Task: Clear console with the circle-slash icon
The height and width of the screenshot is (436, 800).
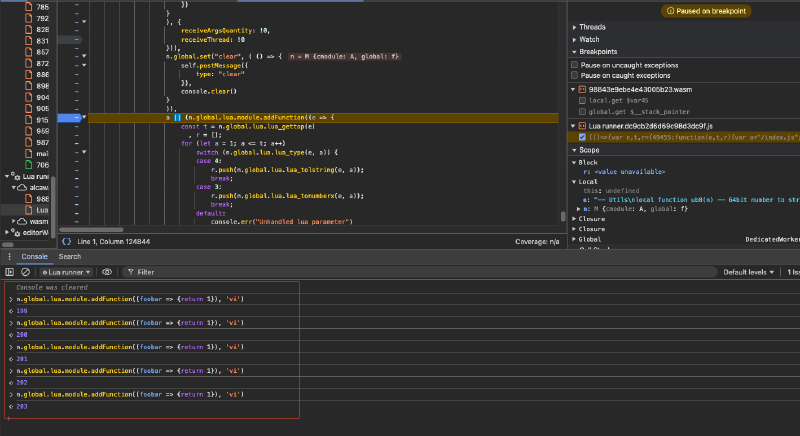Action: 27,271
